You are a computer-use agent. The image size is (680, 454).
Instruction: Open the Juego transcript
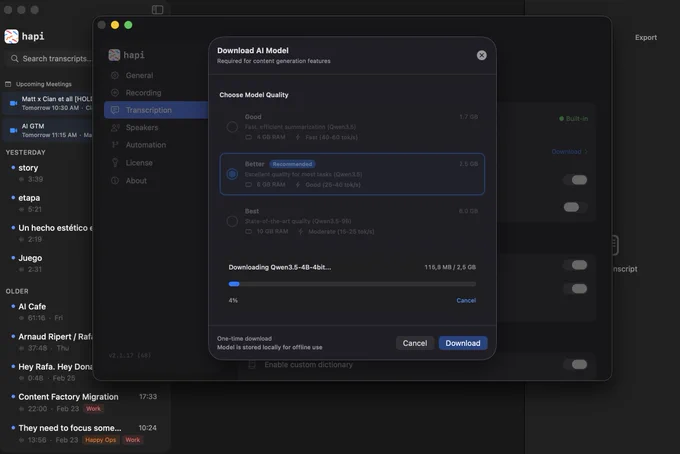point(48,263)
